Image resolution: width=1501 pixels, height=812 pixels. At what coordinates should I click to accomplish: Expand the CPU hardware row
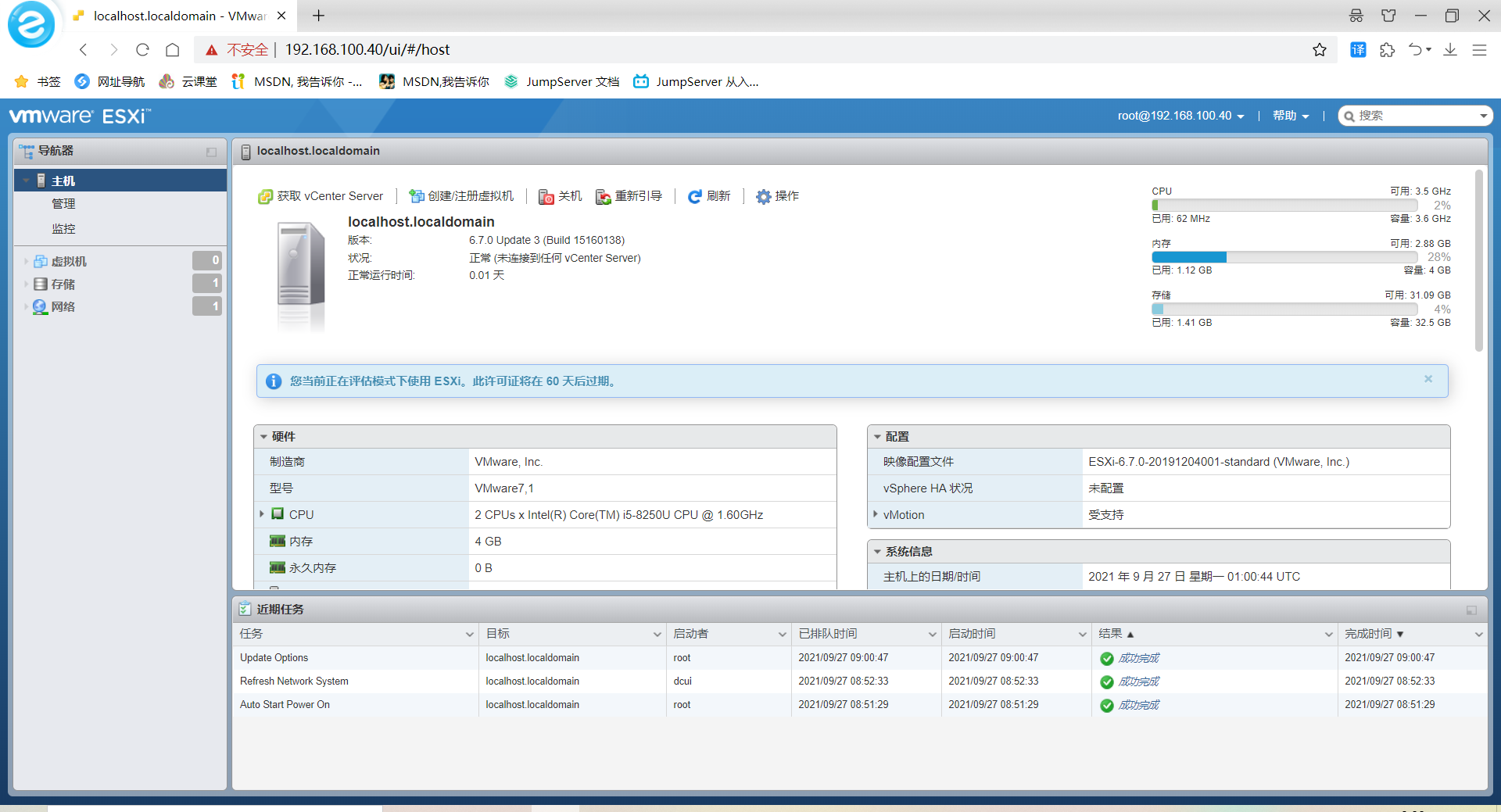[x=261, y=513]
